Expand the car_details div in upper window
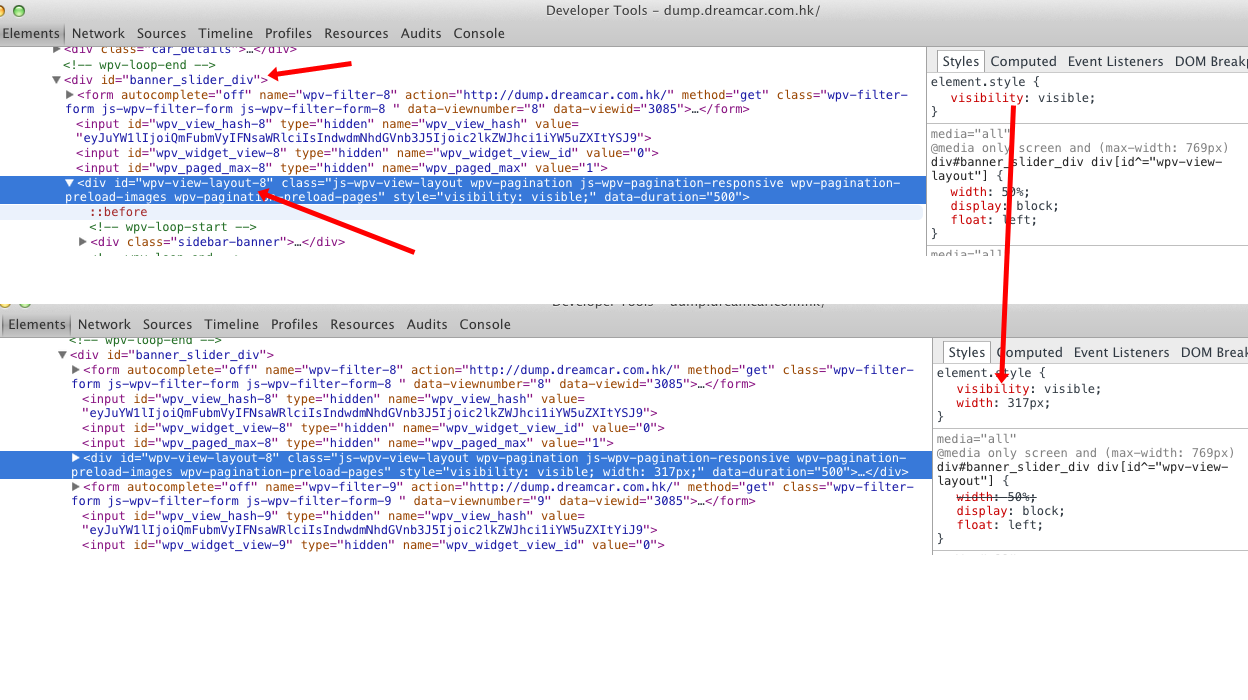This screenshot has height=700, width=1248. [57, 49]
